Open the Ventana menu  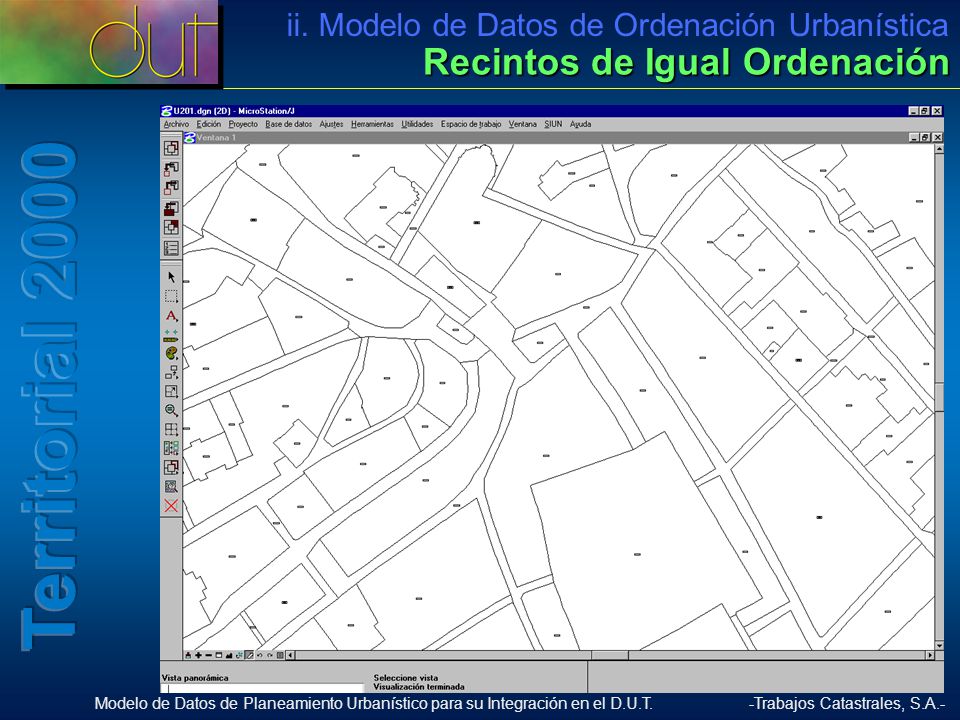point(522,124)
